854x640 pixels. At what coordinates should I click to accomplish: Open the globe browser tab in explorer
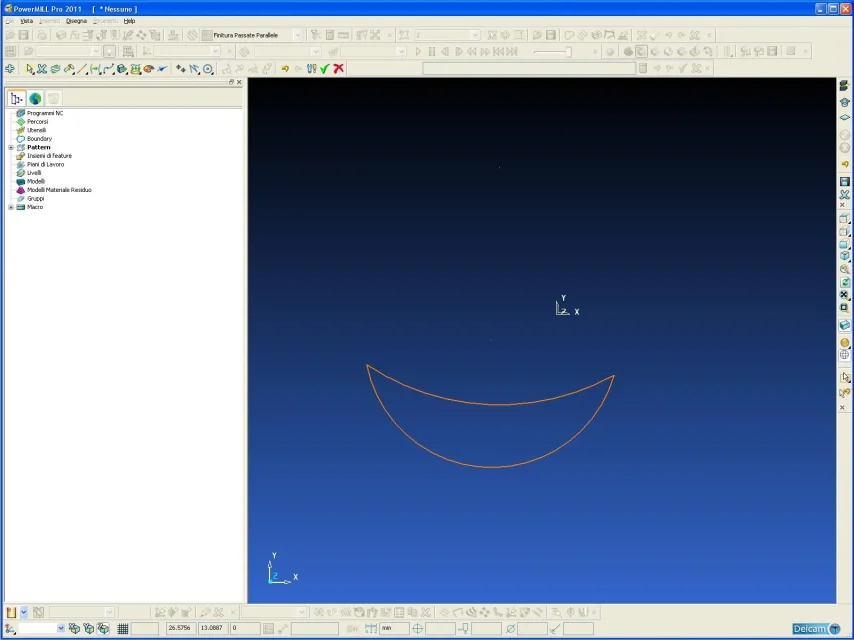click(x=35, y=98)
